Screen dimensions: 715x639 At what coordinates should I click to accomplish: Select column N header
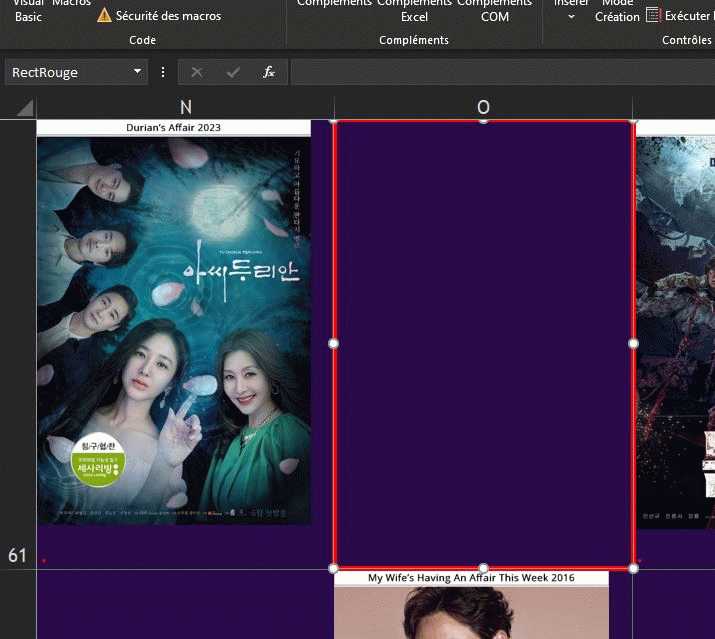pos(185,108)
